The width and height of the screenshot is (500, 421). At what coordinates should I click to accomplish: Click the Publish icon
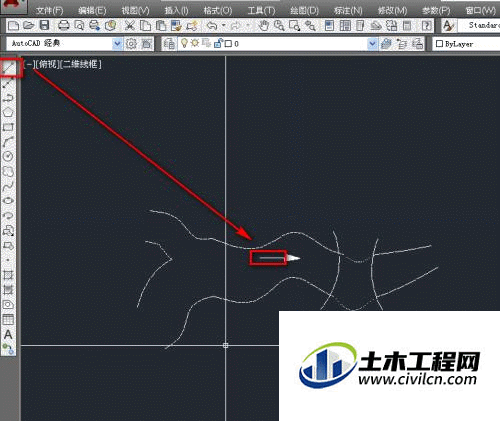pyautogui.click(x=95, y=25)
